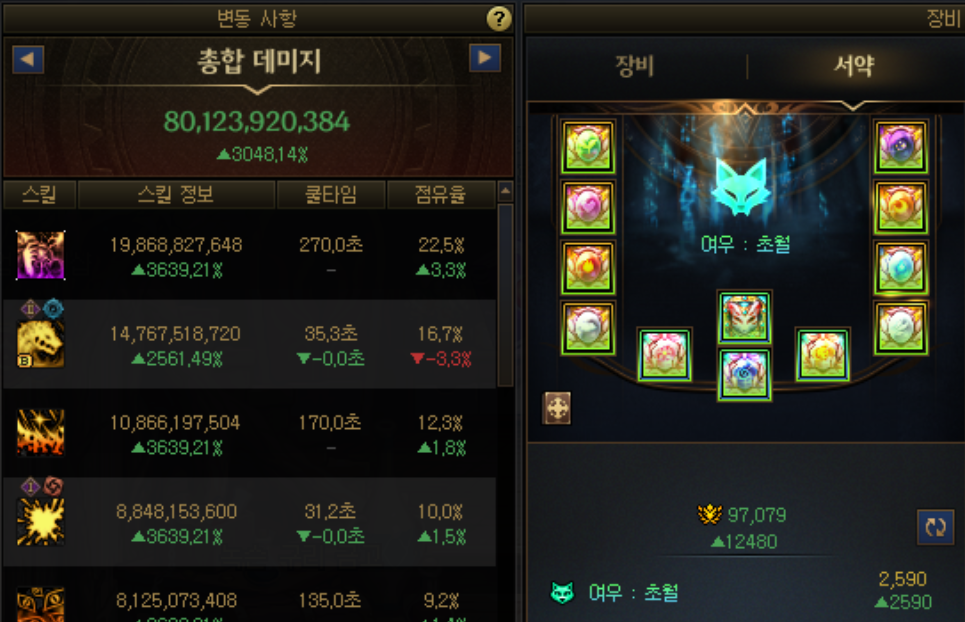
Task: Select the fiery spark skill icon
Action: click(41, 433)
